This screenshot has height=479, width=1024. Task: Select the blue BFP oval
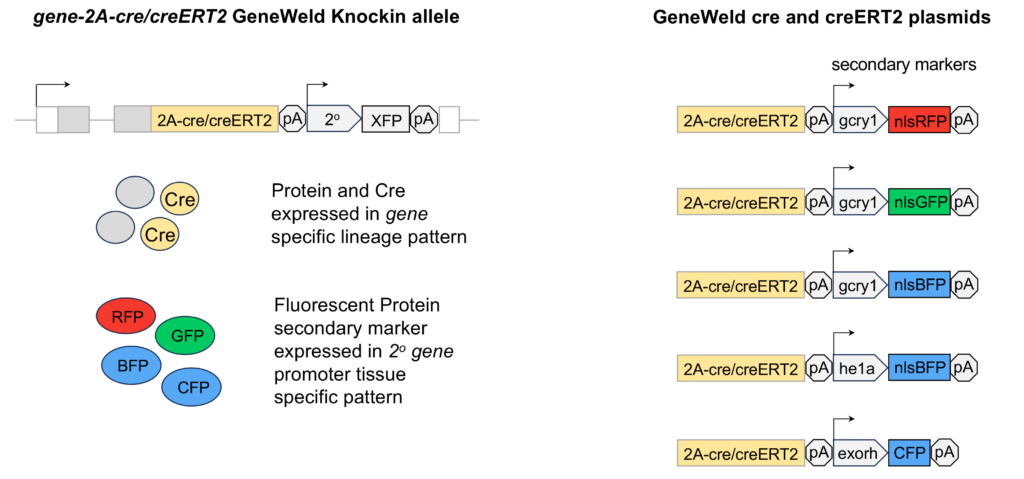pyautogui.click(x=133, y=364)
